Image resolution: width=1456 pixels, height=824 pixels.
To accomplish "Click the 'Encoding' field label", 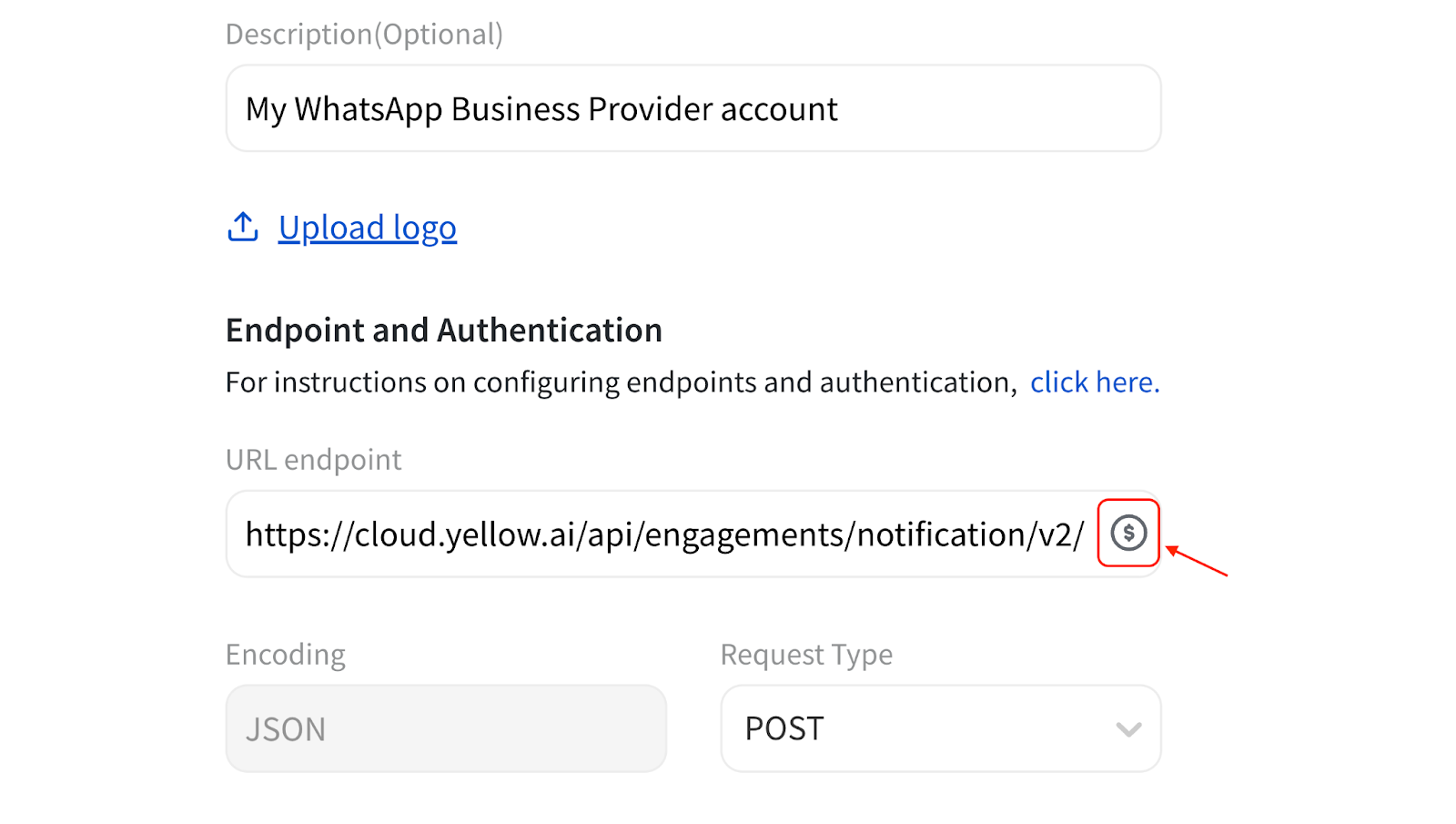I will (x=286, y=655).
